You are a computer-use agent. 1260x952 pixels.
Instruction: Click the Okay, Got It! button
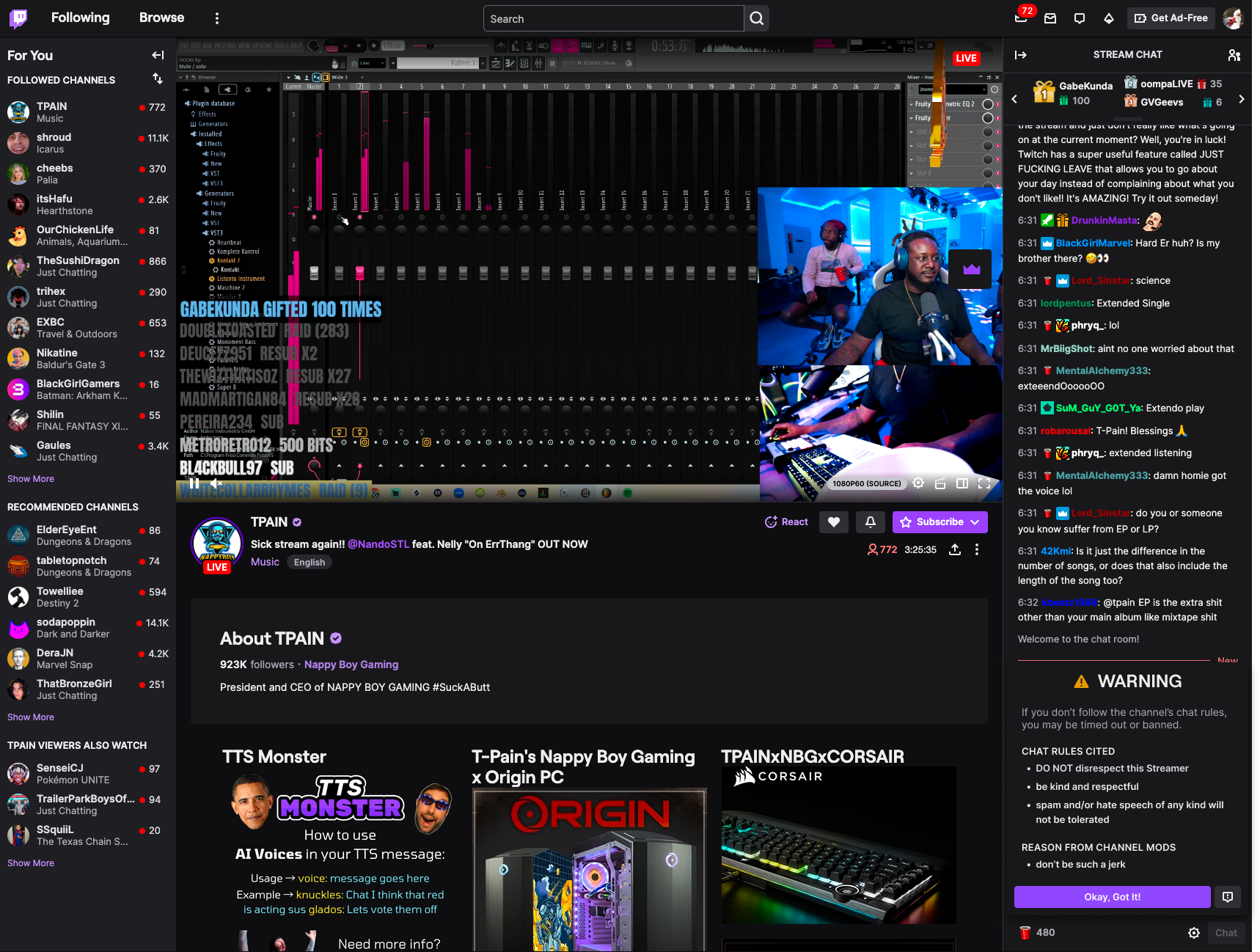pyautogui.click(x=1112, y=897)
